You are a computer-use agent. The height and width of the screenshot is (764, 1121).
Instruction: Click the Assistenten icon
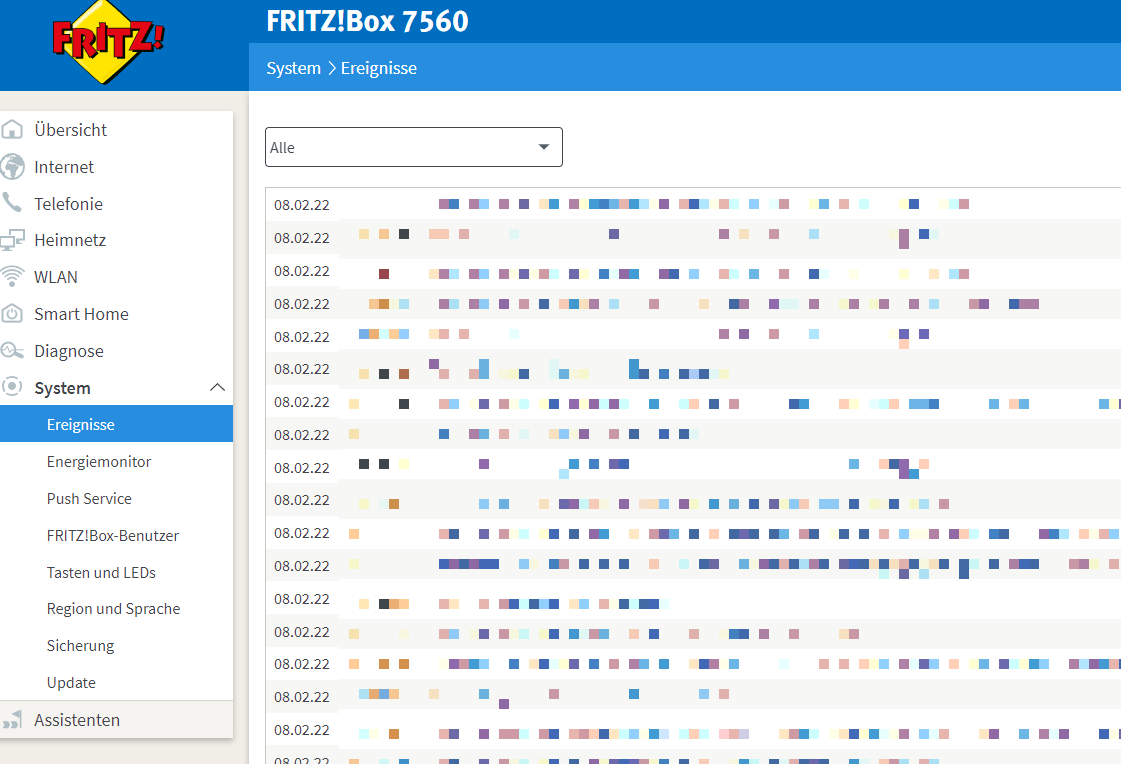point(11,720)
